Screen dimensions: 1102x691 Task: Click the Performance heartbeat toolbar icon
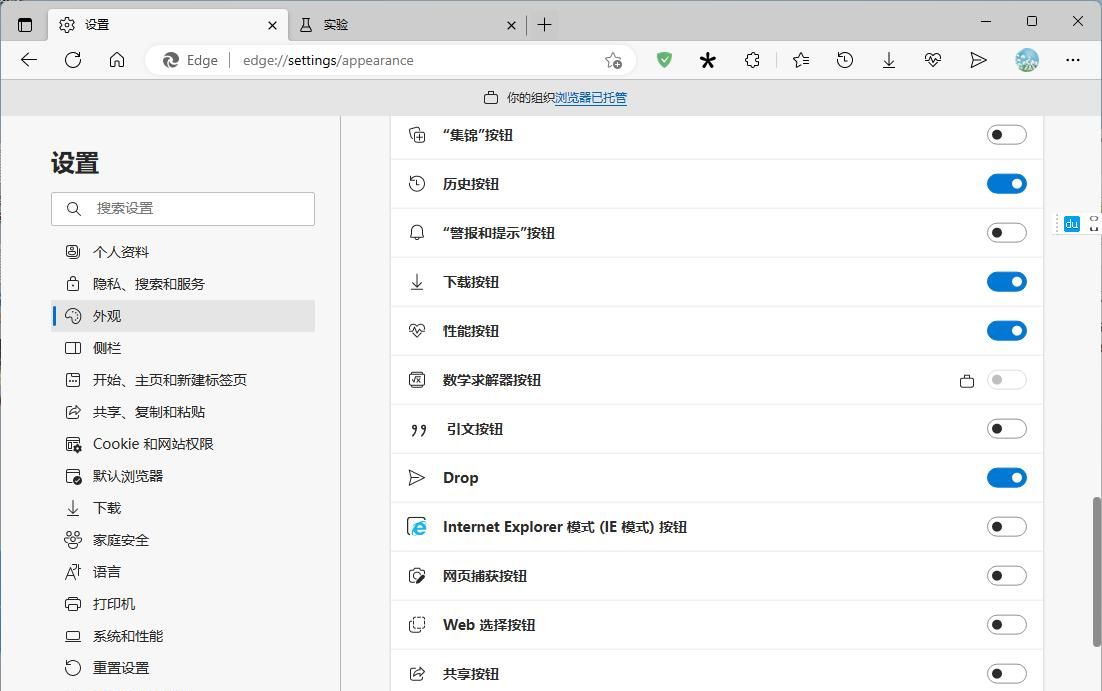[933, 60]
